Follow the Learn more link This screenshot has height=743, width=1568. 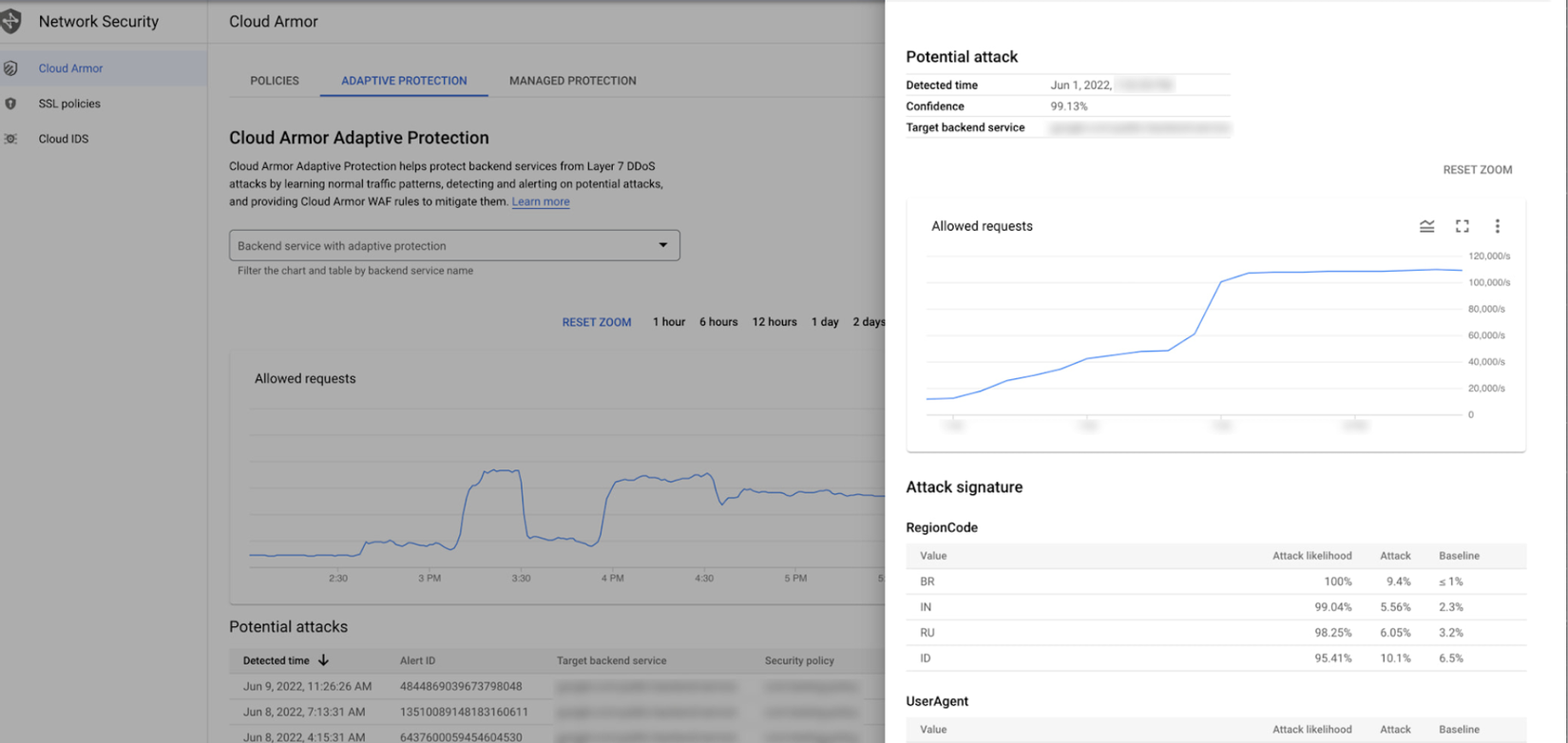541,201
